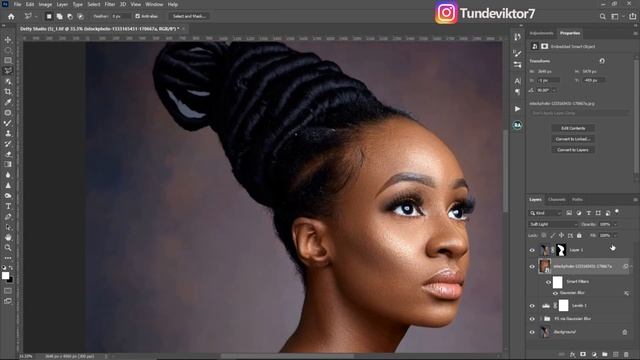This screenshot has width=640, height=360.
Task: Click the Select and Mask button
Action: click(189, 16)
